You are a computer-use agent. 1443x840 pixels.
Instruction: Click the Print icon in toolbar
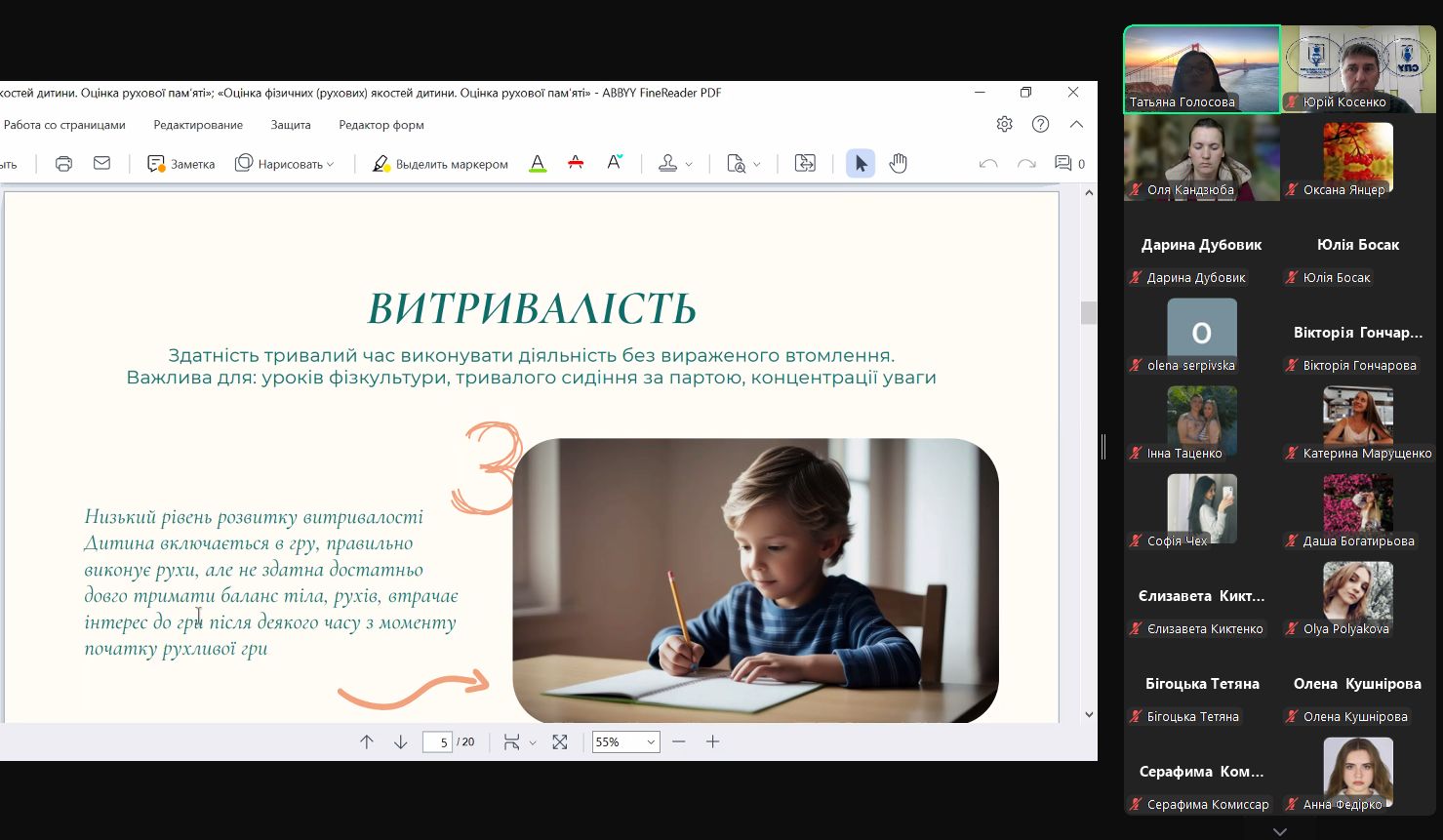[x=63, y=164]
